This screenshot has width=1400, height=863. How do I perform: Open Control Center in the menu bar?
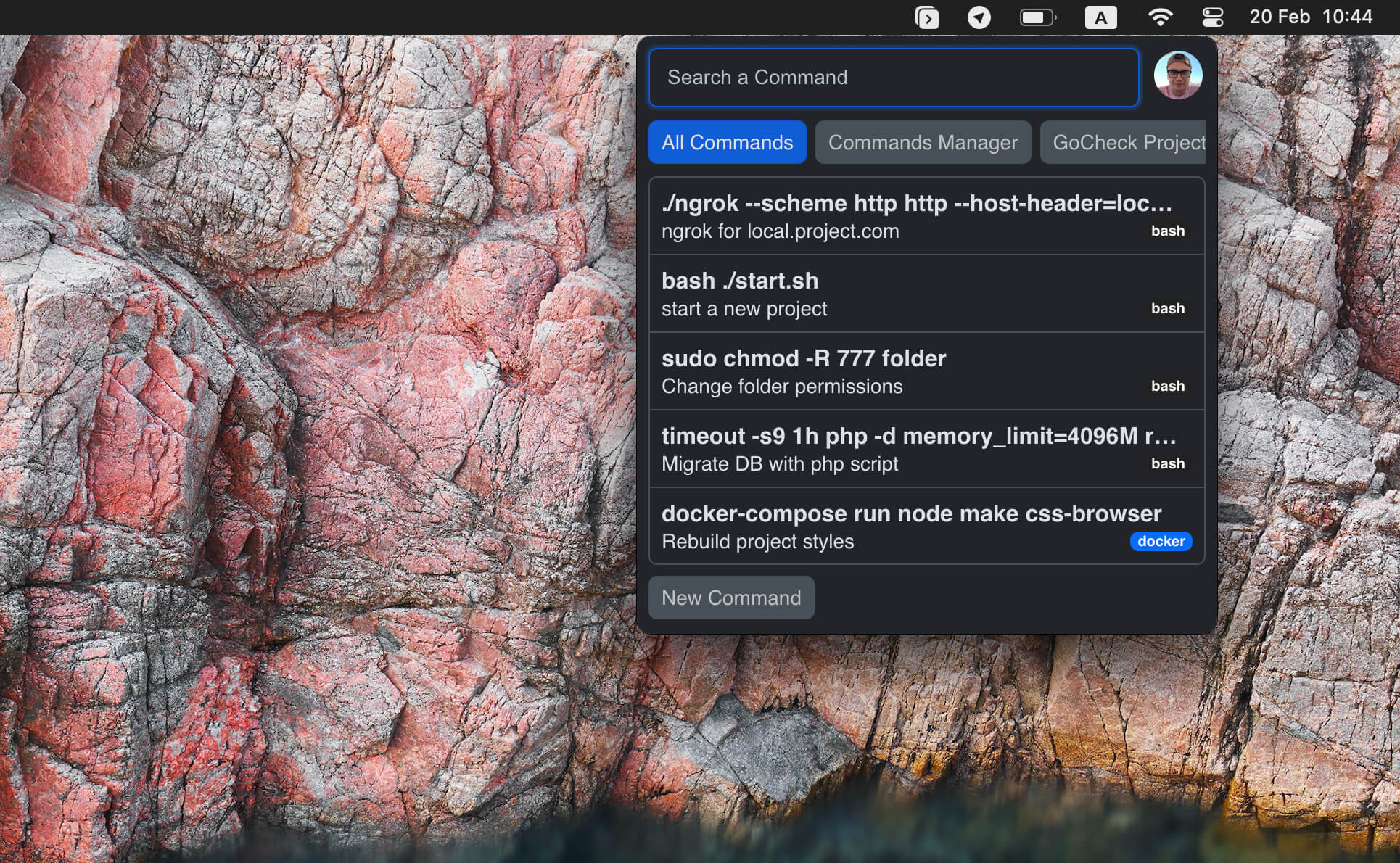click(x=1212, y=17)
